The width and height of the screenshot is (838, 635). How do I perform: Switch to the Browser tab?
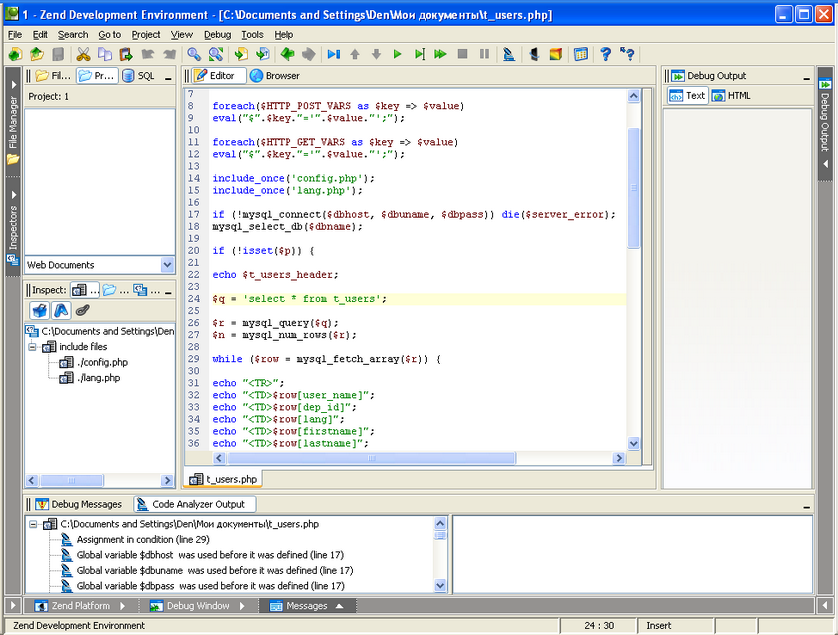(x=275, y=76)
